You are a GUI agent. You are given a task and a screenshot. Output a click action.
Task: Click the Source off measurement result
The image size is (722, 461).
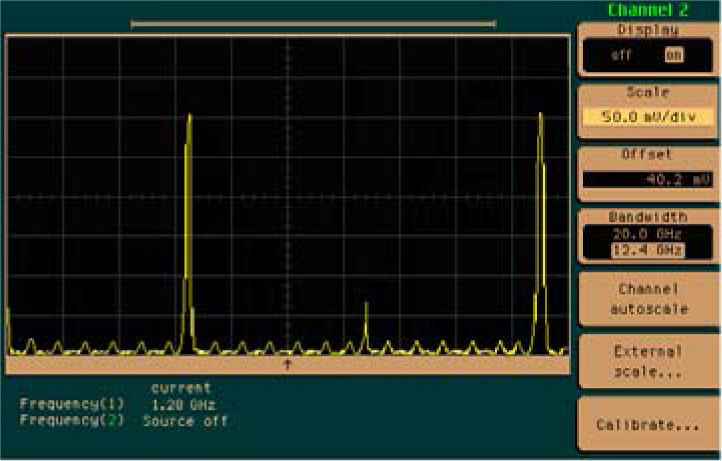coord(184,421)
